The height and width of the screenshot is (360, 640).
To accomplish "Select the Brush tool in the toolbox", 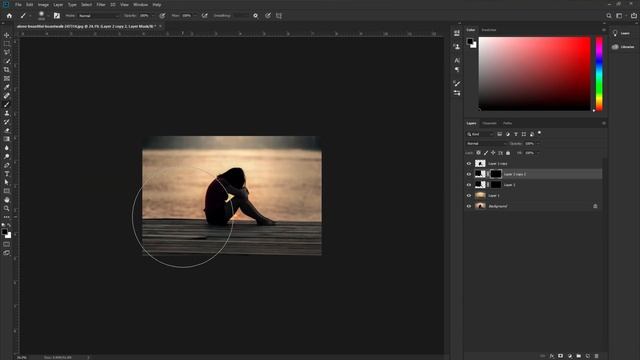I will coord(7,104).
